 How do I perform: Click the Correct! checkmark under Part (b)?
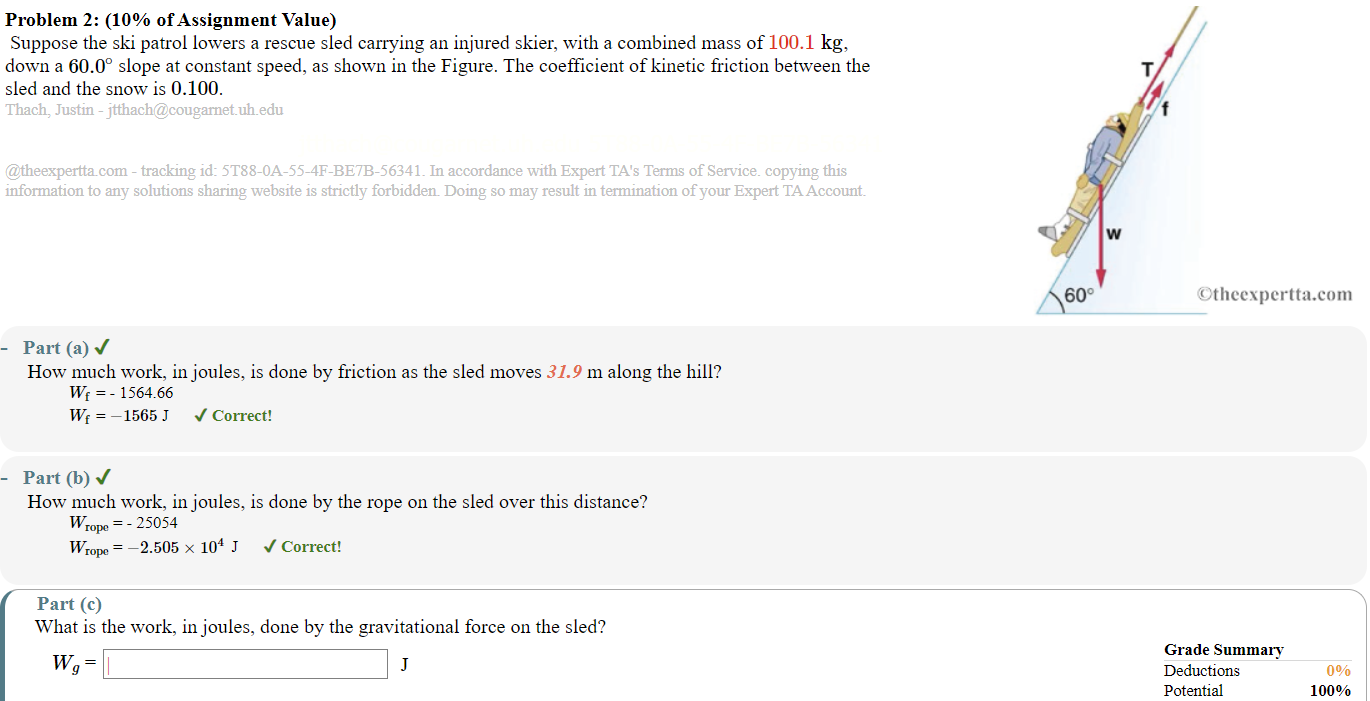[270, 547]
